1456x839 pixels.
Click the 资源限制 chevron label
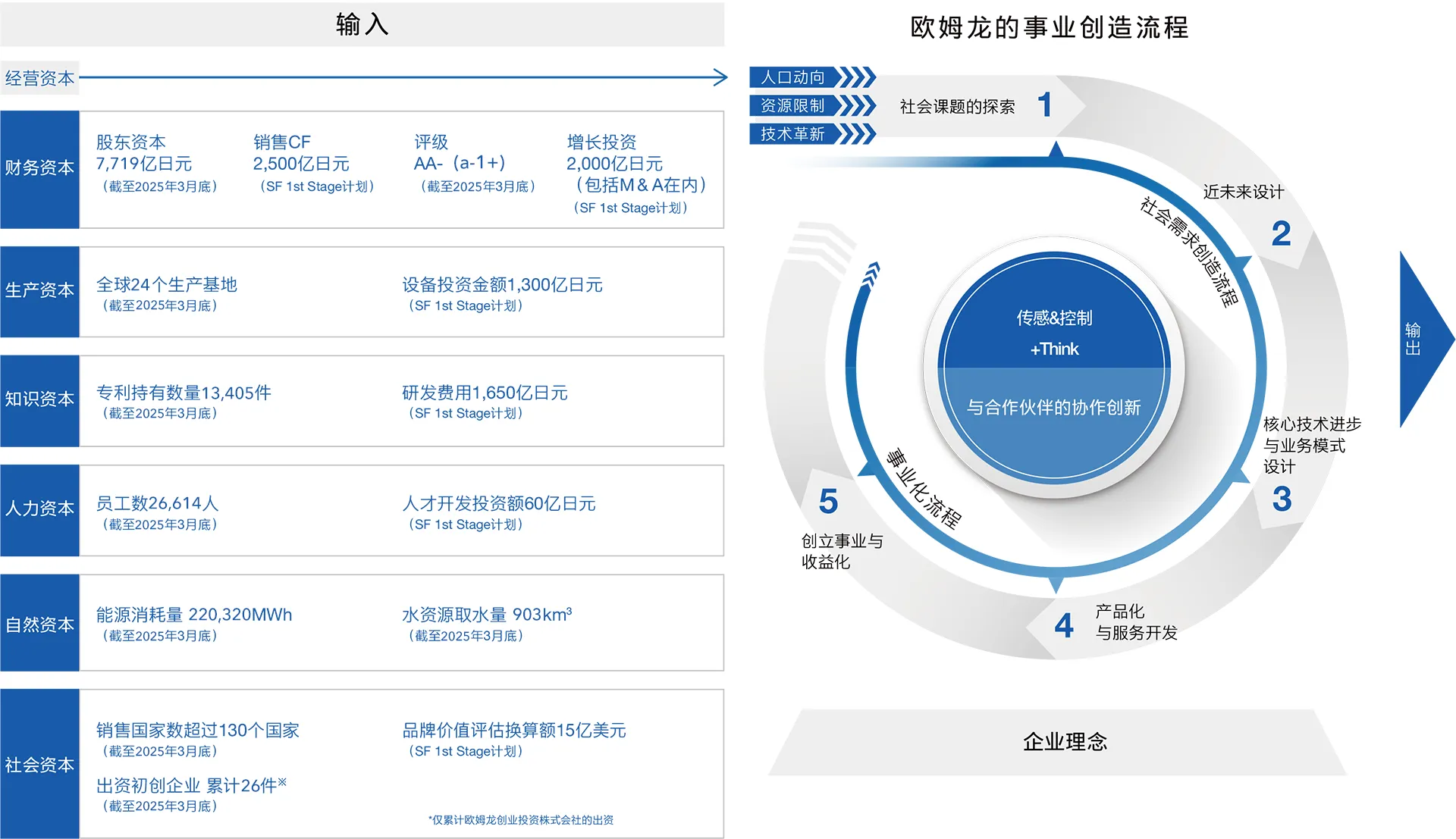point(793,105)
